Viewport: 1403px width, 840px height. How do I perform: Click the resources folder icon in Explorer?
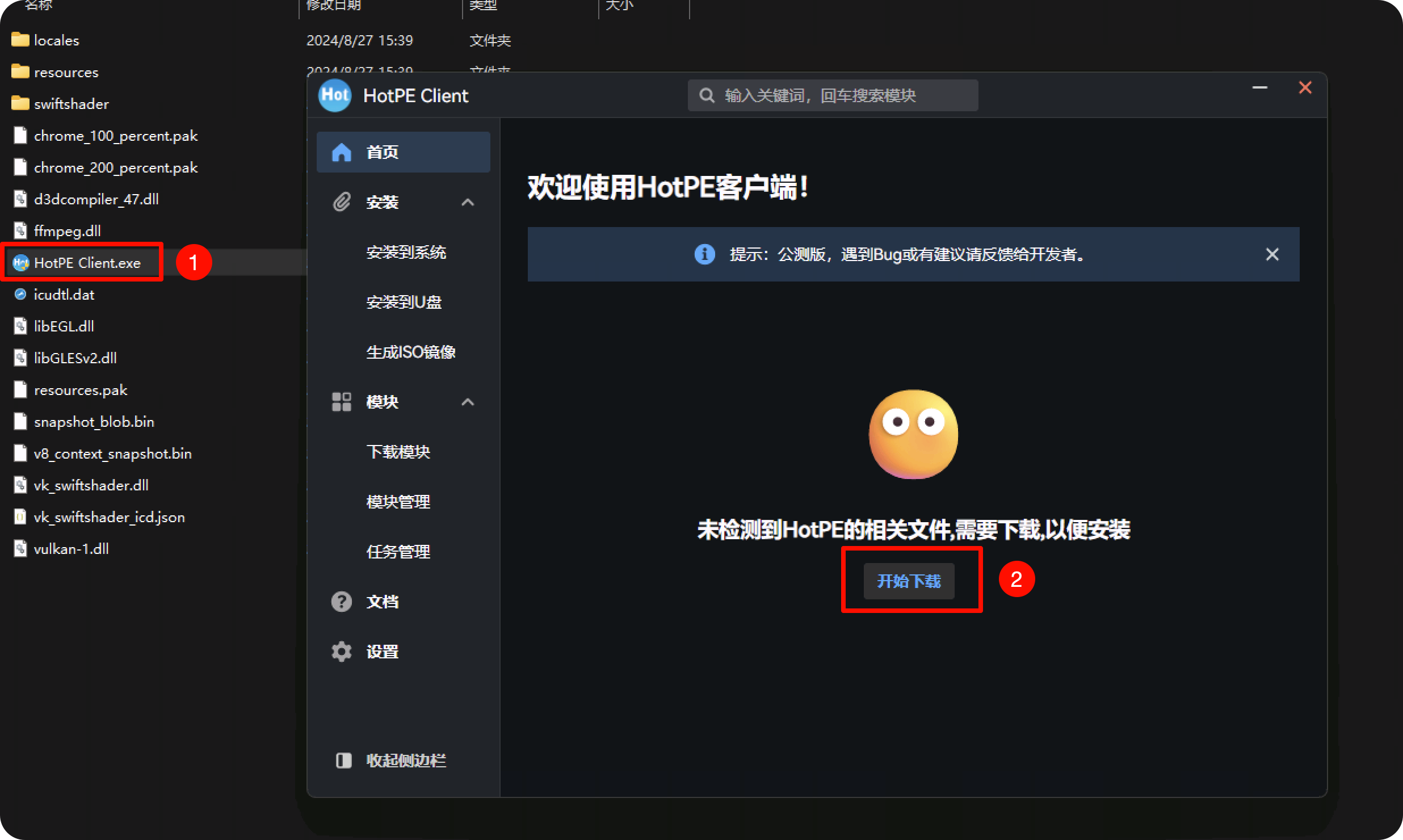(20, 72)
